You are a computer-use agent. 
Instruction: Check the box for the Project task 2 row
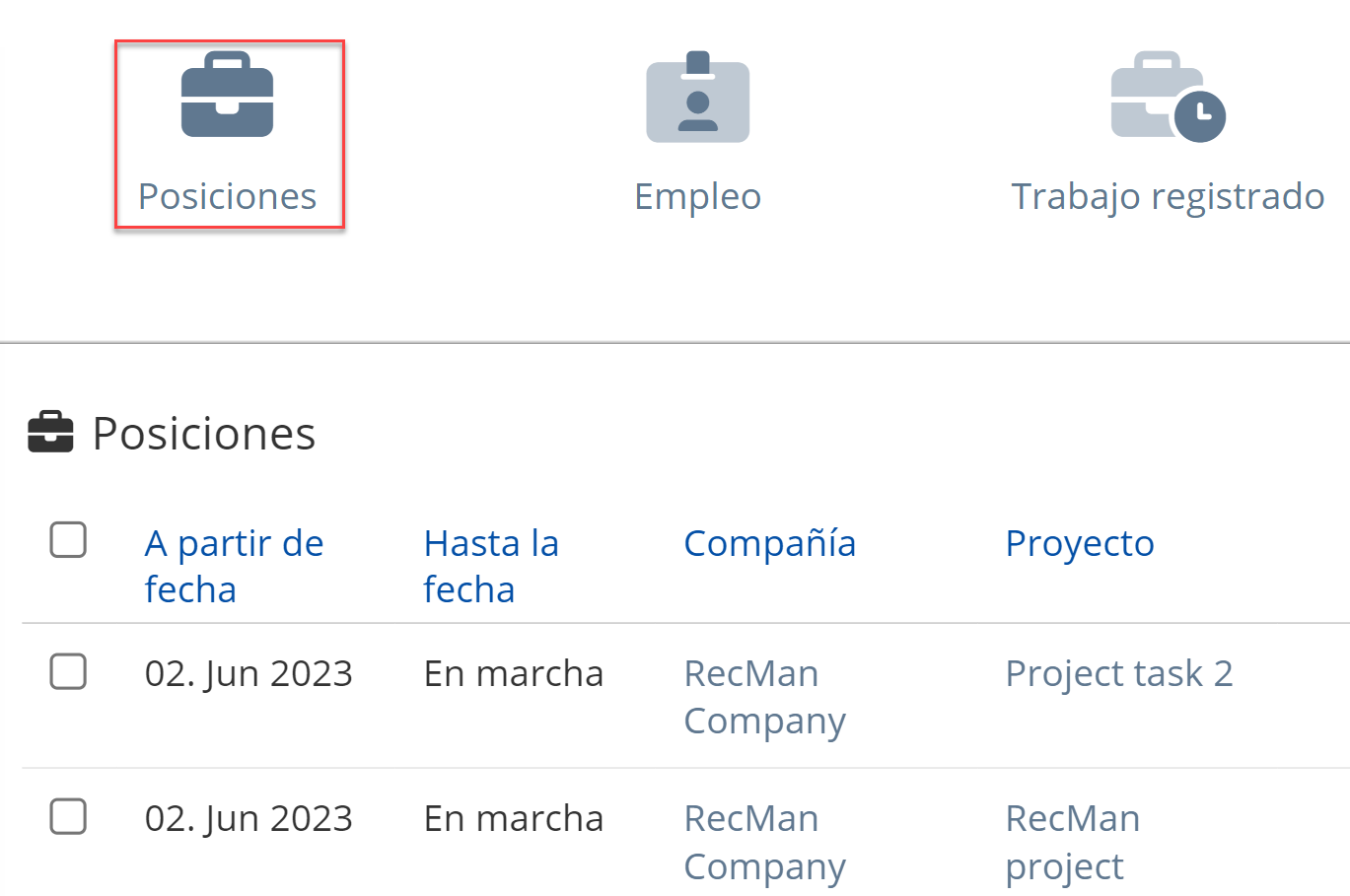click(x=68, y=671)
